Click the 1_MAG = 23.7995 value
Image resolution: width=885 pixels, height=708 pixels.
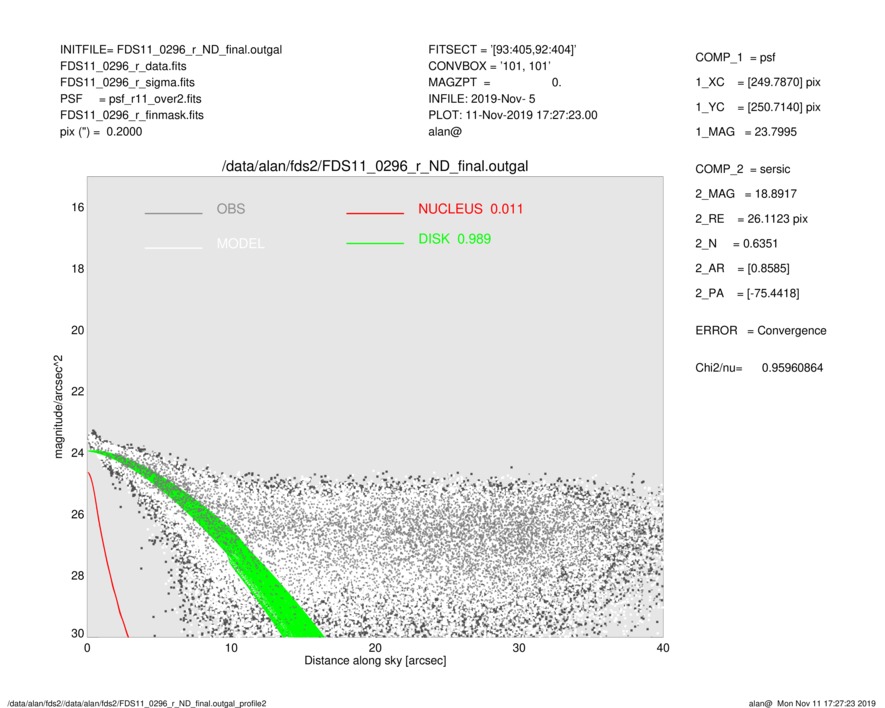coord(746,132)
